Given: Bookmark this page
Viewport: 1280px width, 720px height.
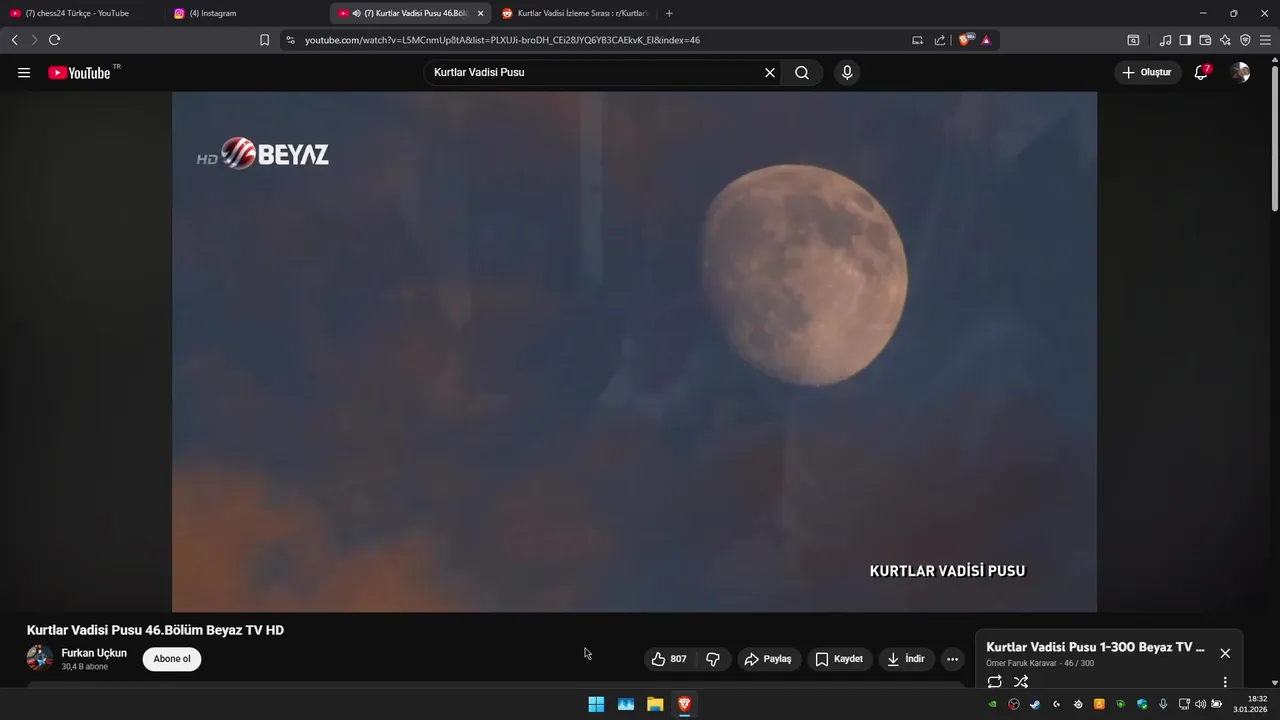Looking at the screenshot, I should tap(264, 40).
